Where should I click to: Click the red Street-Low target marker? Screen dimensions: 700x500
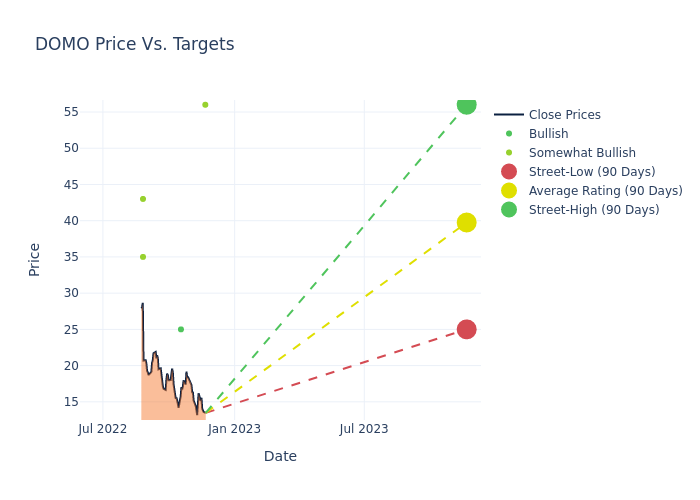pyautogui.click(x=466, y=329)
